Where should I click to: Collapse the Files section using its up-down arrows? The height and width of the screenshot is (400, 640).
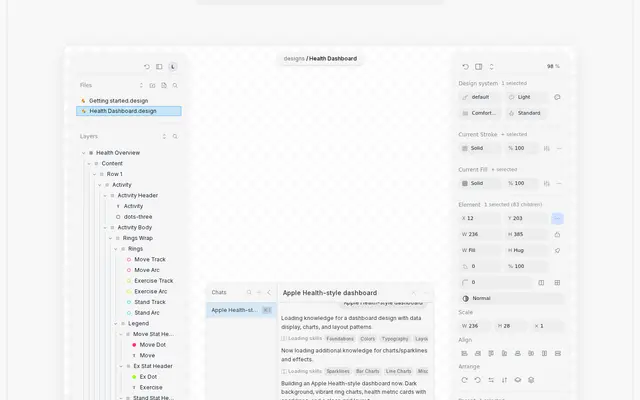point(141,85)
